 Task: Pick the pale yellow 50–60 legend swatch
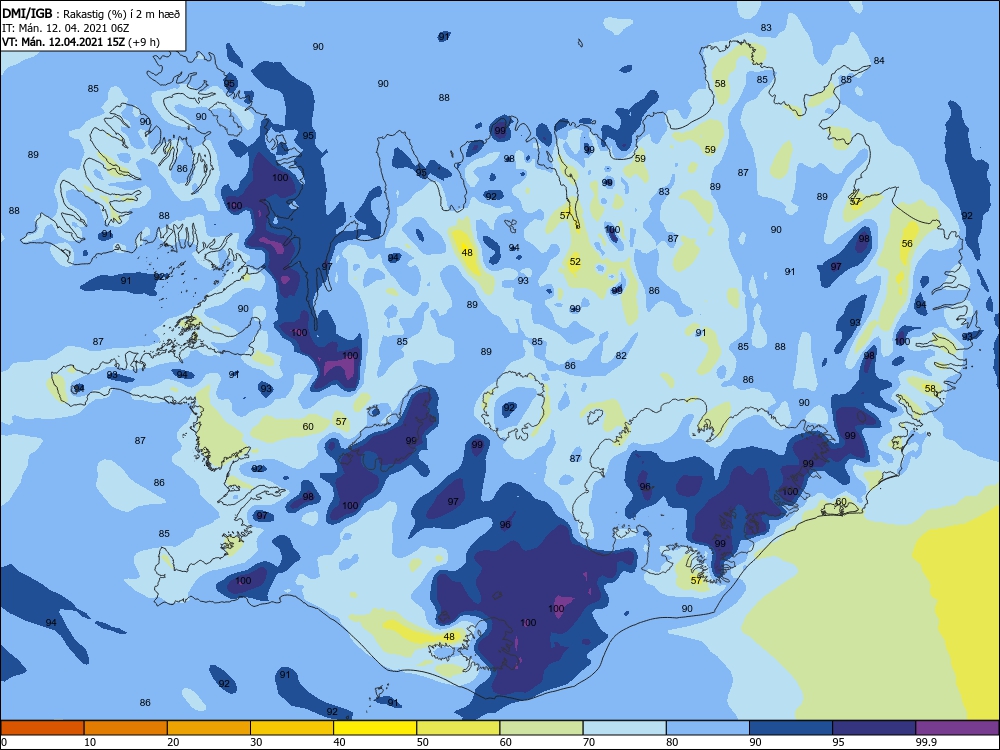click(459, 728)
